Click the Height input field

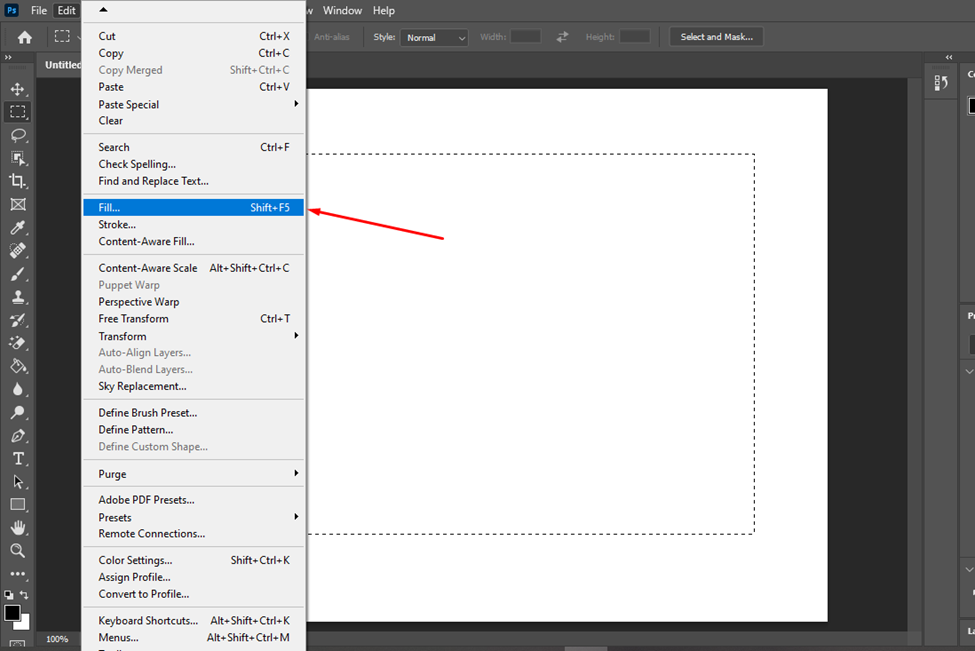pos(635,37)
